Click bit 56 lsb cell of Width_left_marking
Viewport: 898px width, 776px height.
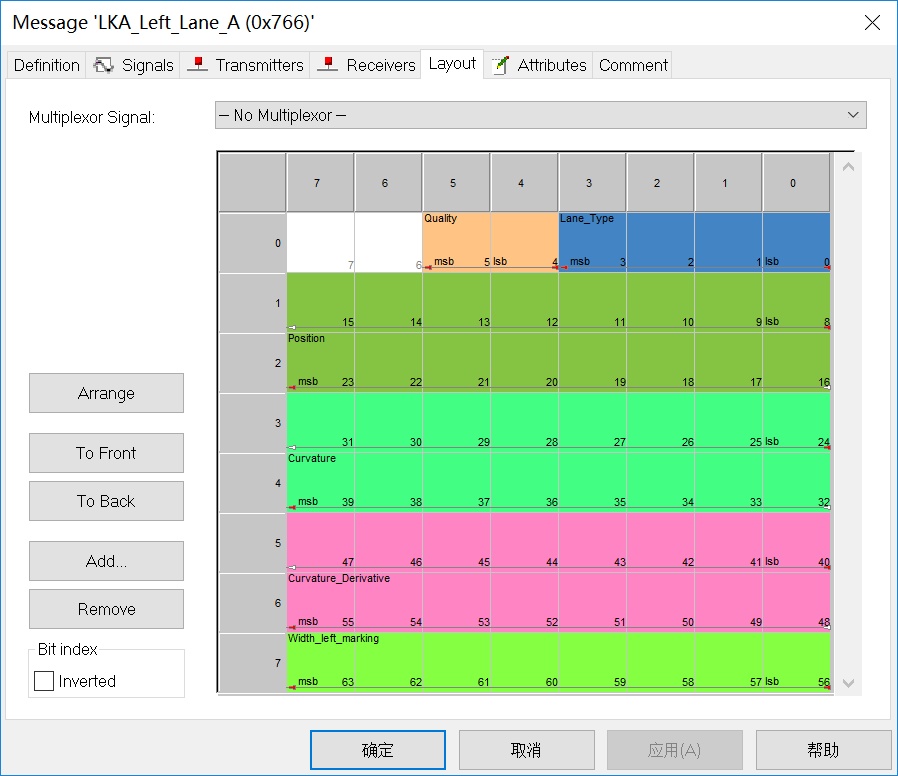(x=797, y=661)
